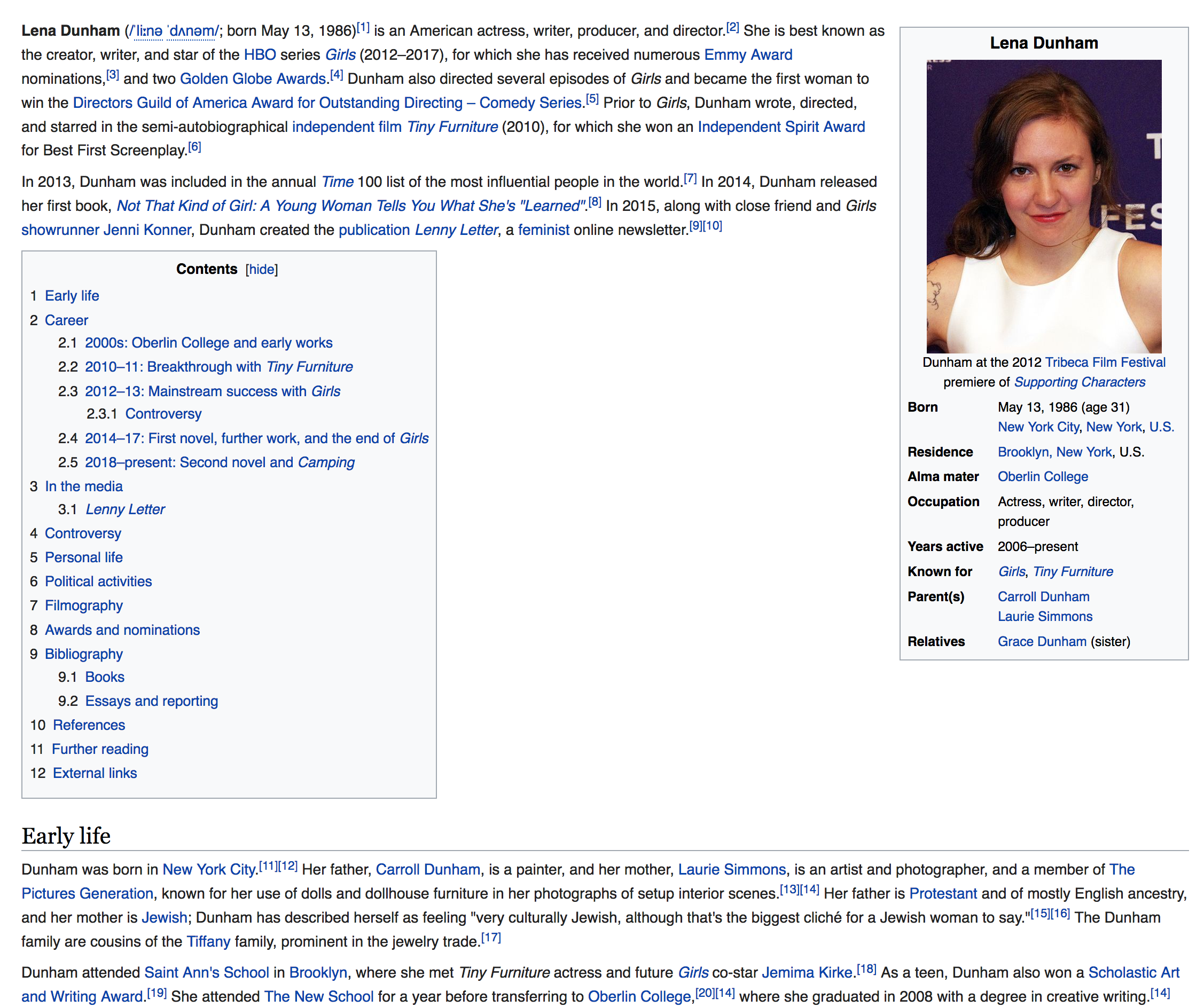Viewport: 1204px width, 1007px height.
Task: Navigate to the External links contents entry
Action: pos(95,773)
